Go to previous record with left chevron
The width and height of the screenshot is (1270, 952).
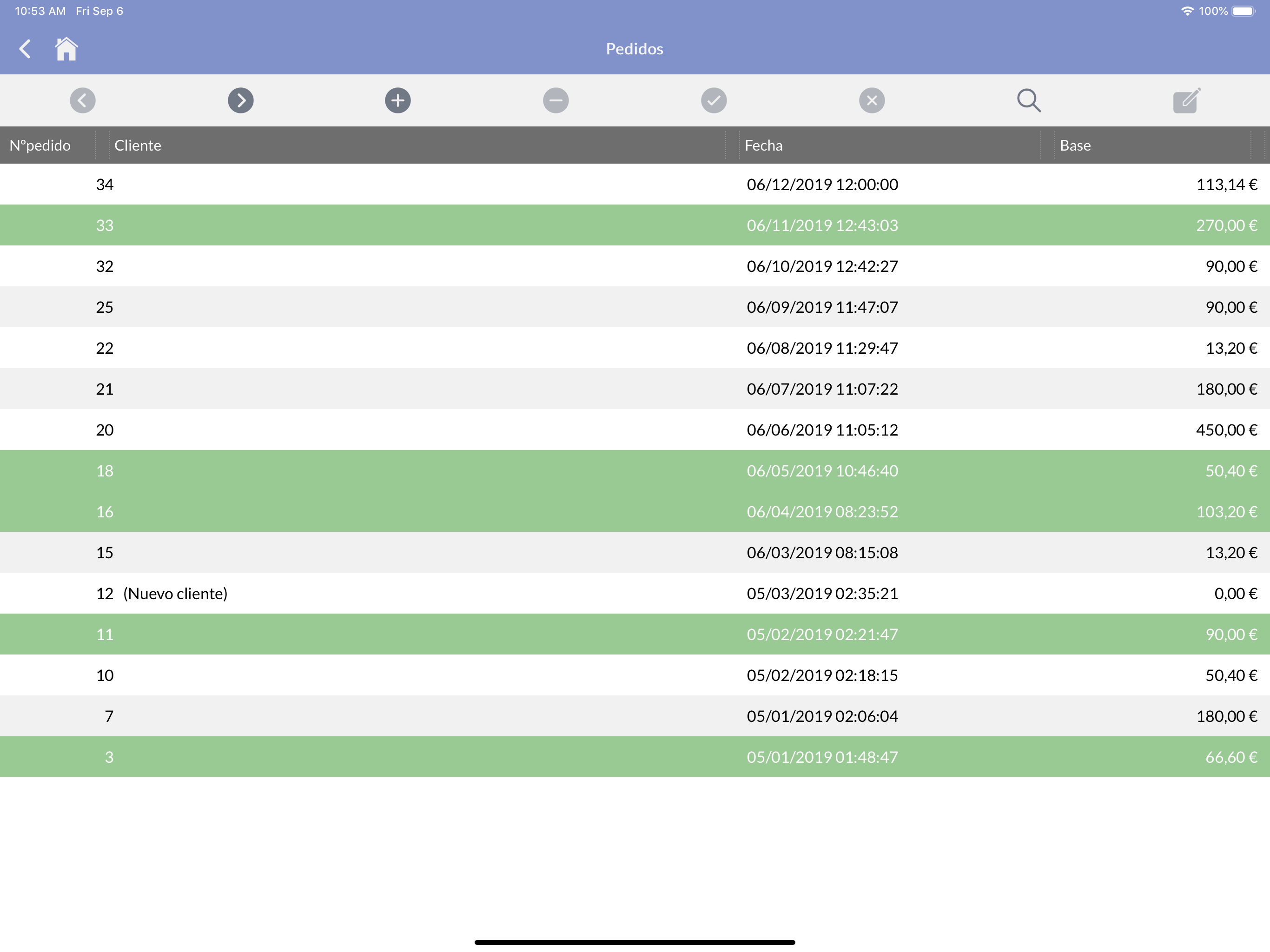(83, 100)
